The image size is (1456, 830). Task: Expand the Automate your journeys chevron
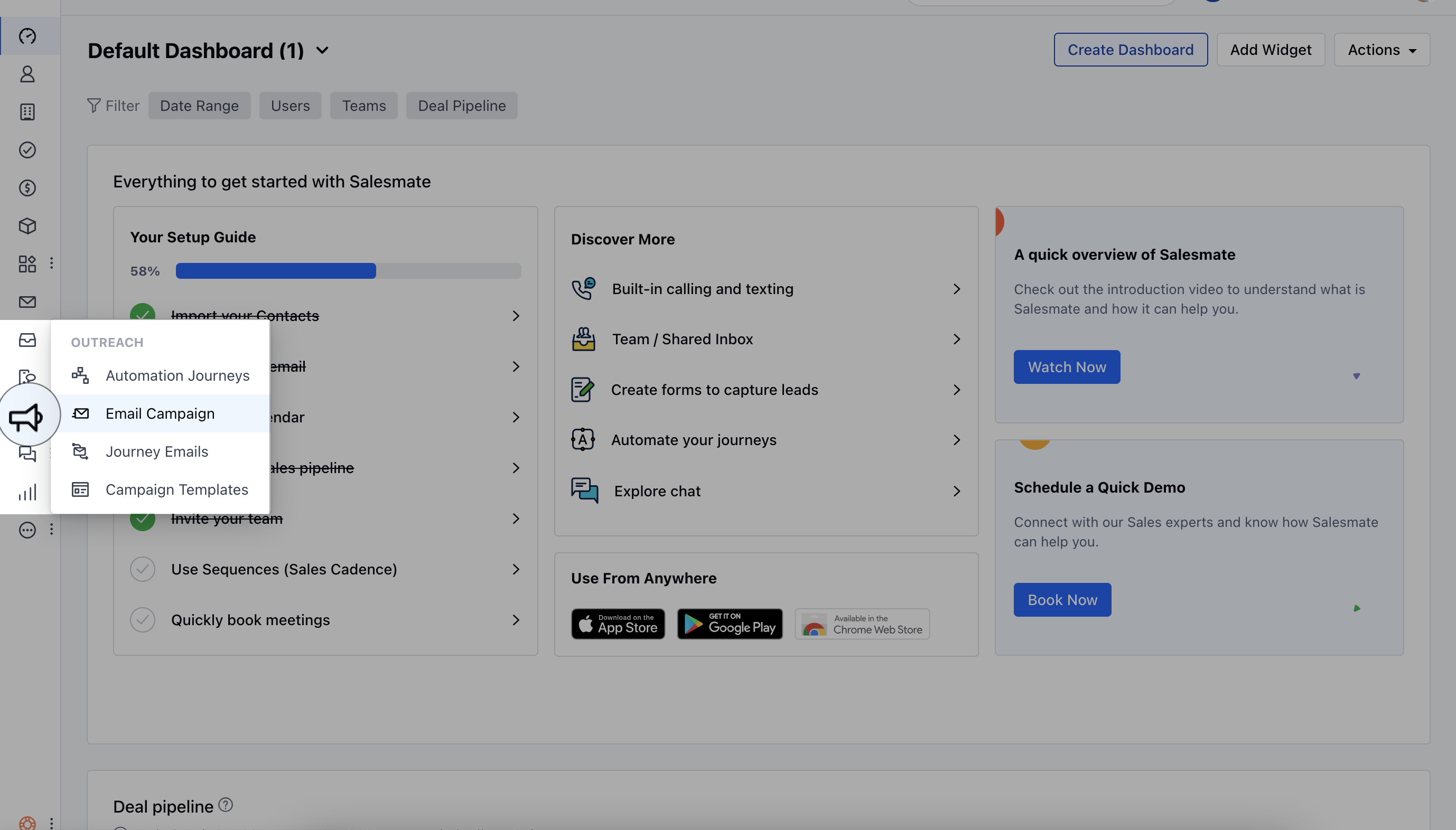(x=956, y=440)
